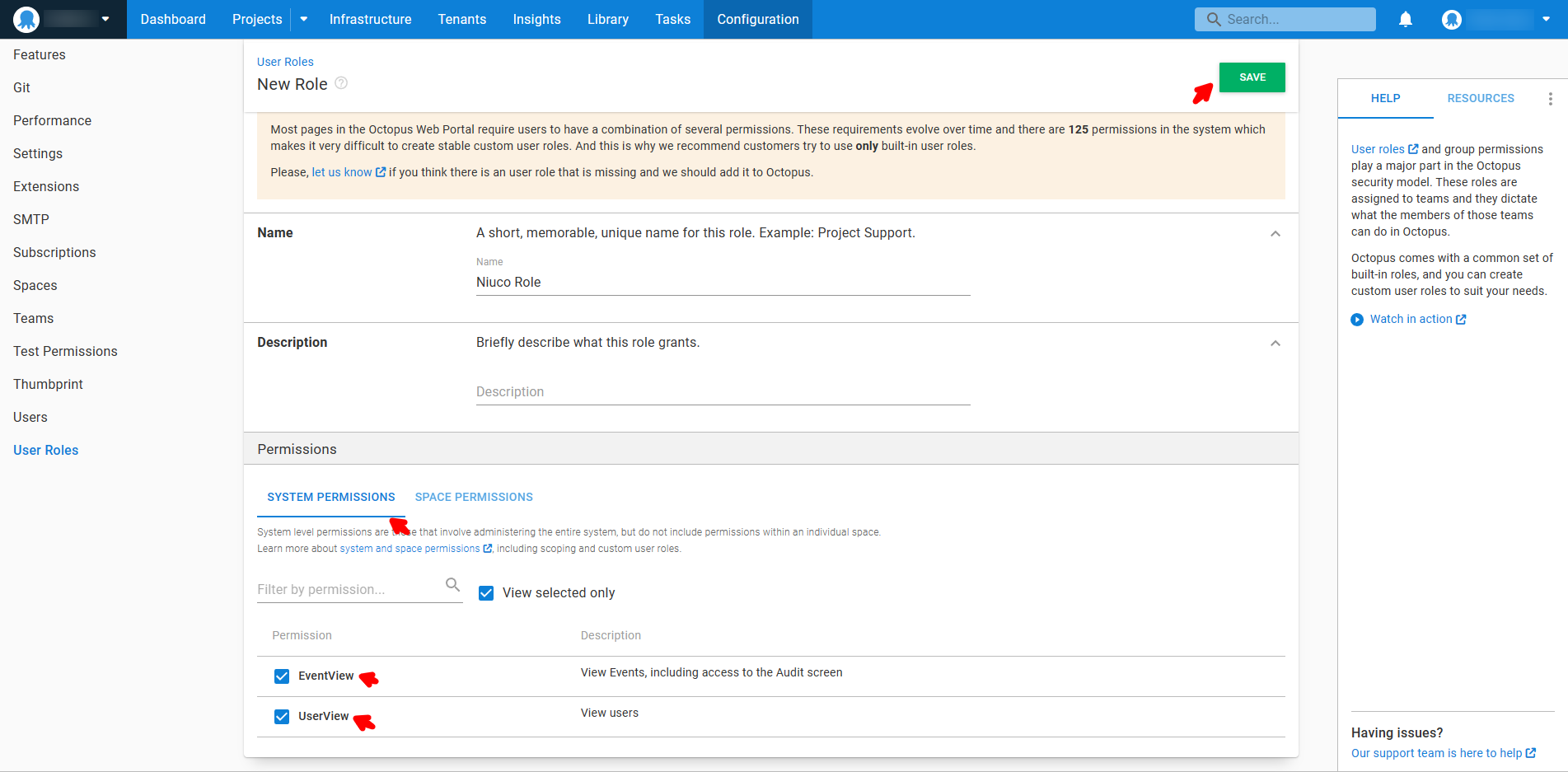The image size is (1568, 772).
Task: Click the help icon next to New Role
Action: pyautogui.click(x=341, y=83)
